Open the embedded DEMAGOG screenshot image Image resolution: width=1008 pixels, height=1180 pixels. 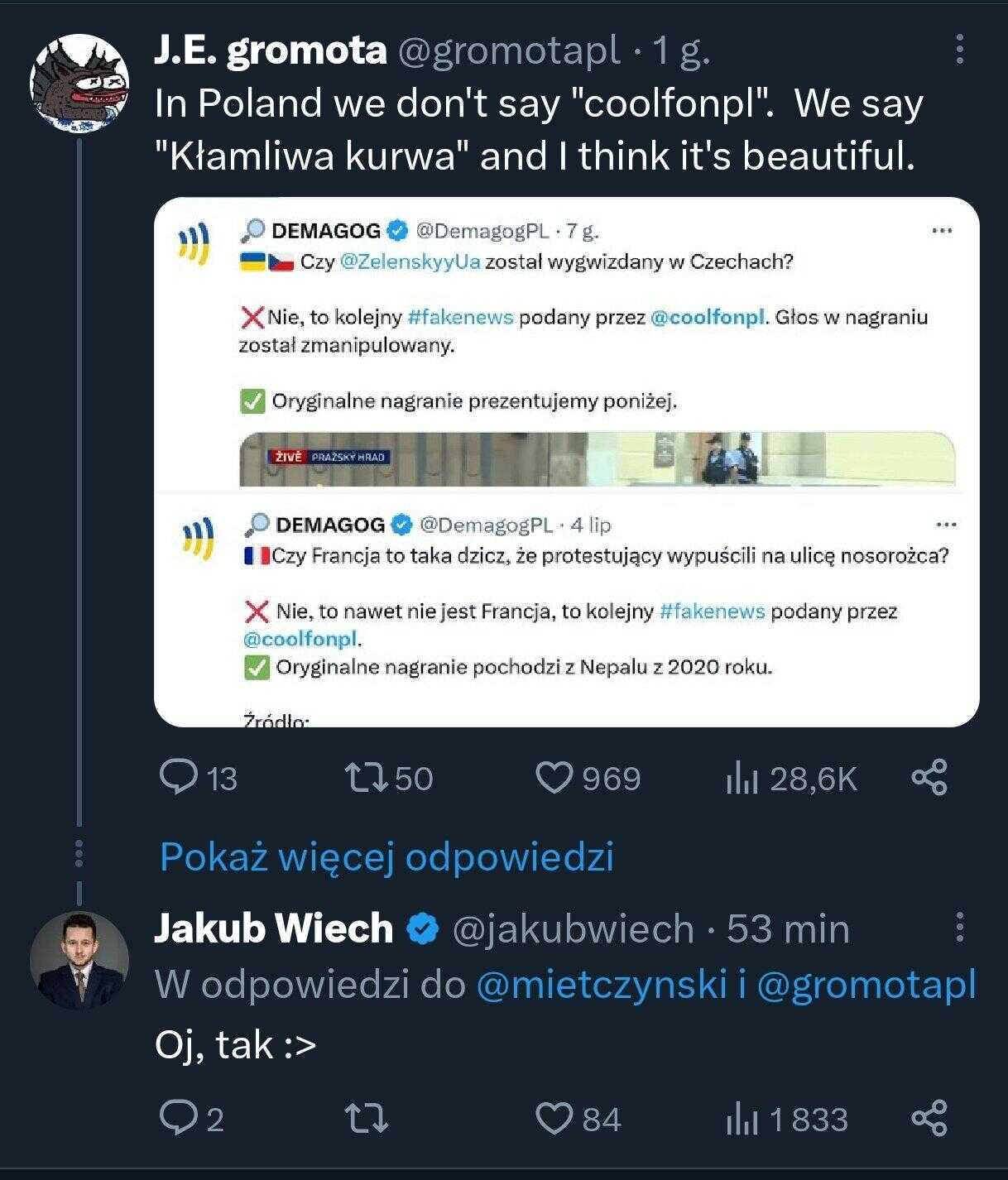point(567,462)
